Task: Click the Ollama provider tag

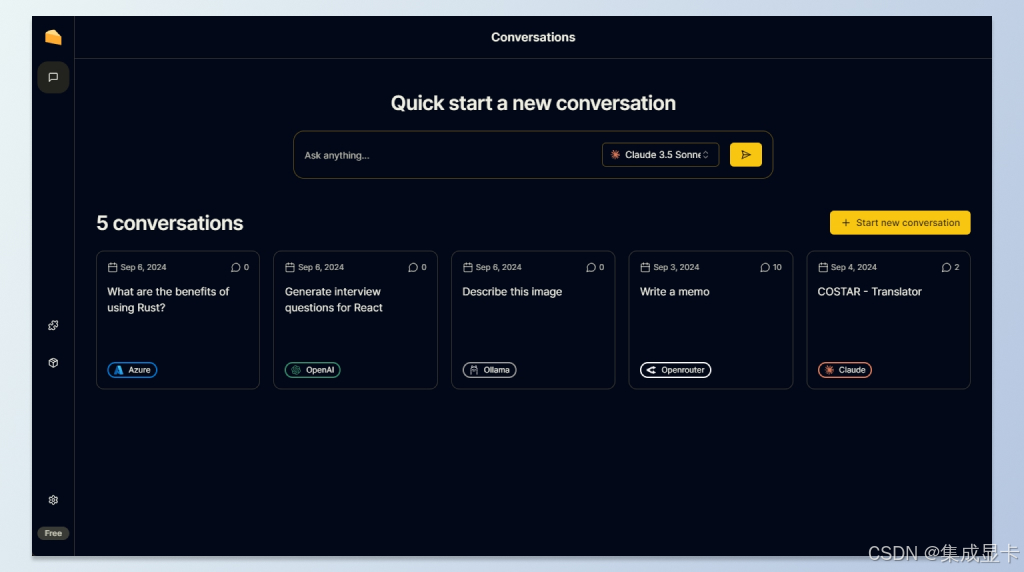Action: point(489,370)
